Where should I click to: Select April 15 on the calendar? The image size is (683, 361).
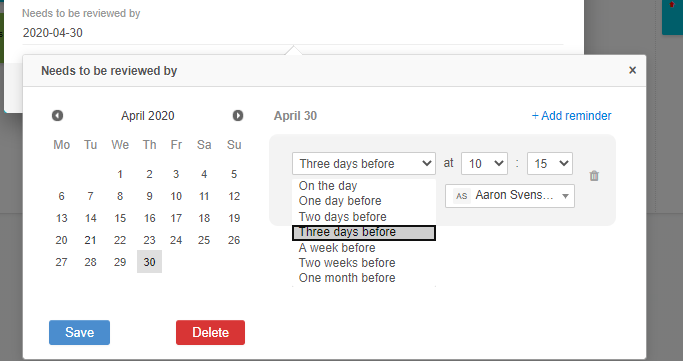click(x=120, y=218)
